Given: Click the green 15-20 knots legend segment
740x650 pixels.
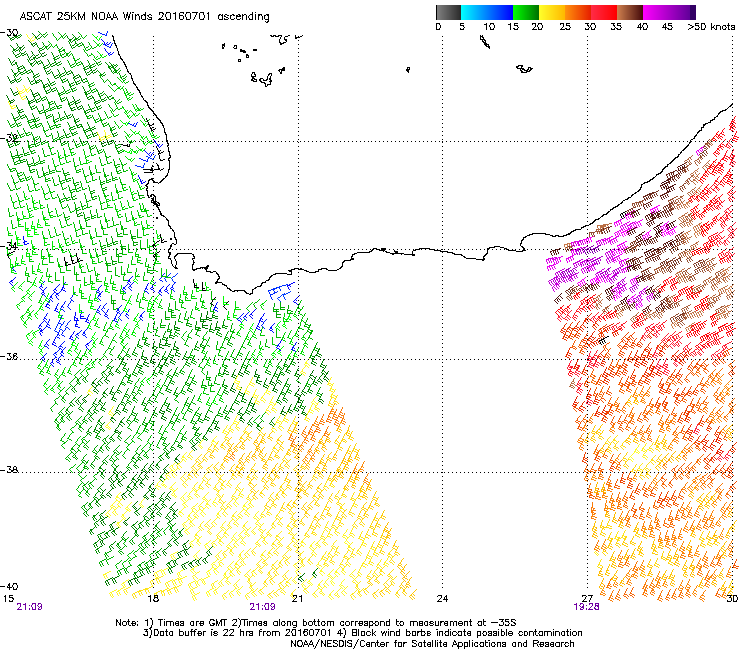Looking at the screenshot, I should tap(526, 12).
